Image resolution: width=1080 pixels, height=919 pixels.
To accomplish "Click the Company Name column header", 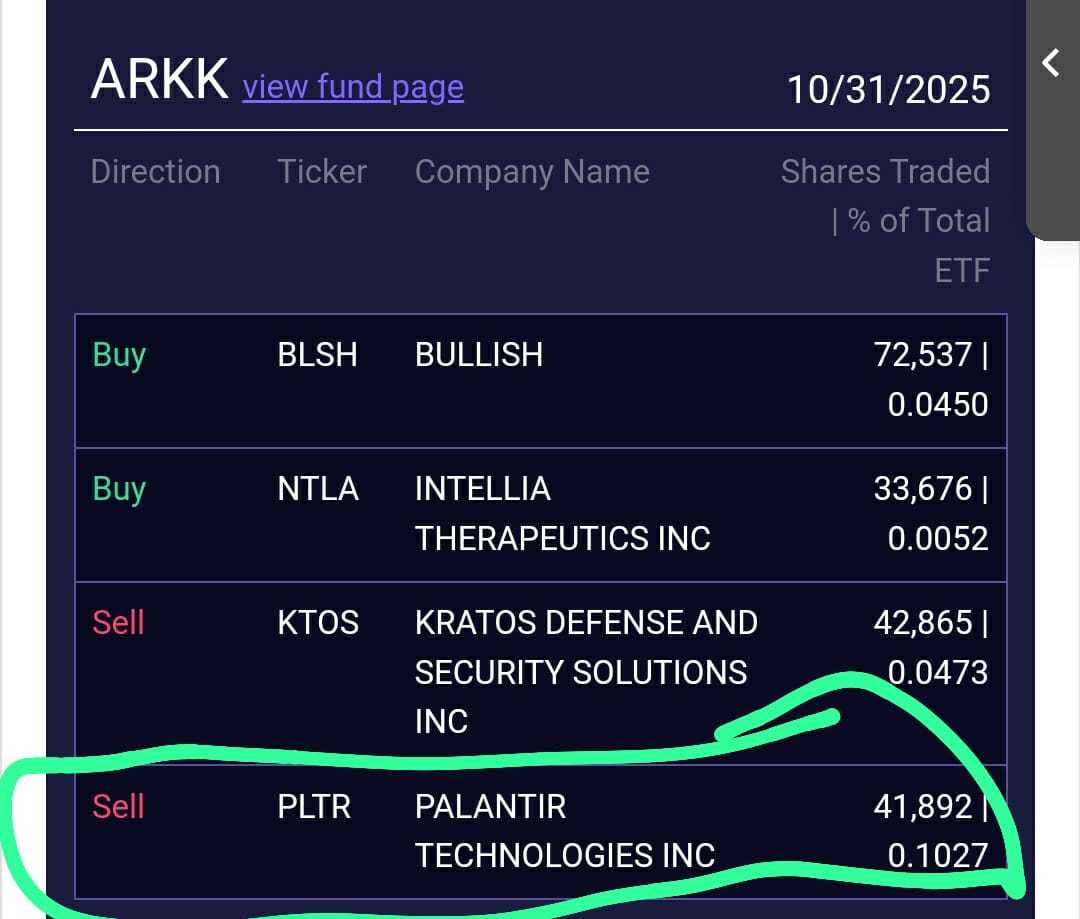I will [x=532, y=172].
